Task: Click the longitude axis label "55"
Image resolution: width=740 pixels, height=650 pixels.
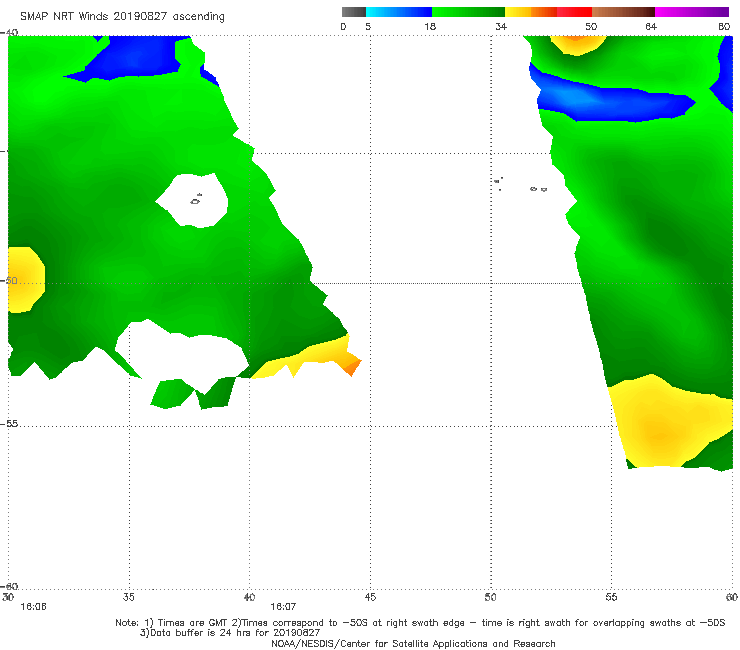Action: point(611,597)
